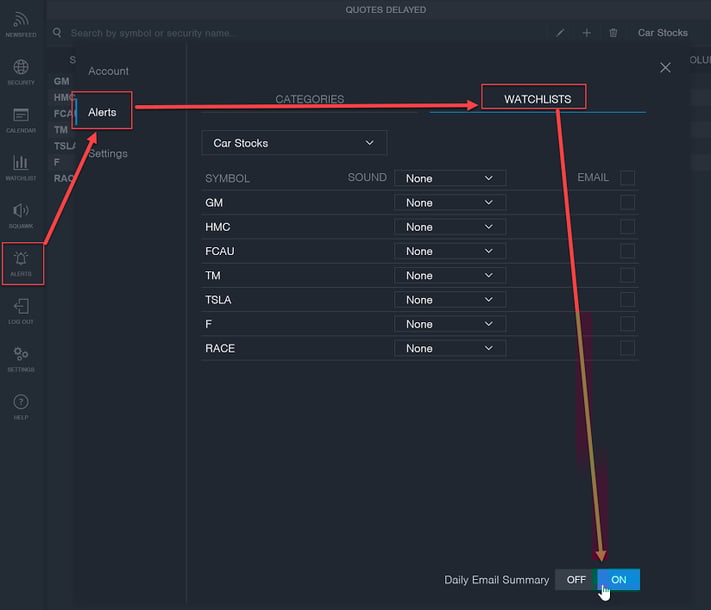Select Settings in the side menu

(108, 153)
